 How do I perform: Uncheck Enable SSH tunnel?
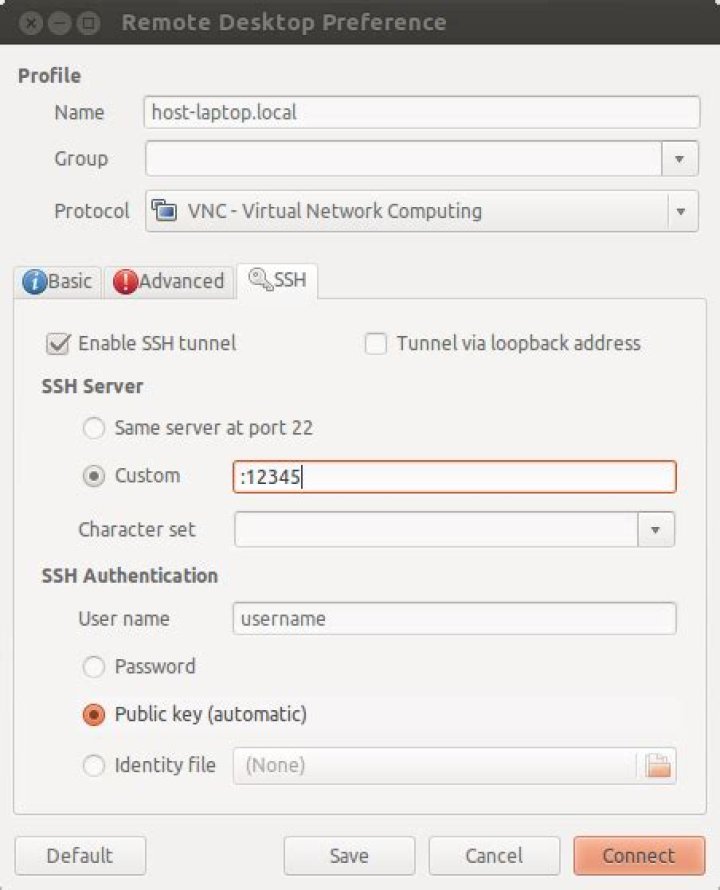(58, 344)
